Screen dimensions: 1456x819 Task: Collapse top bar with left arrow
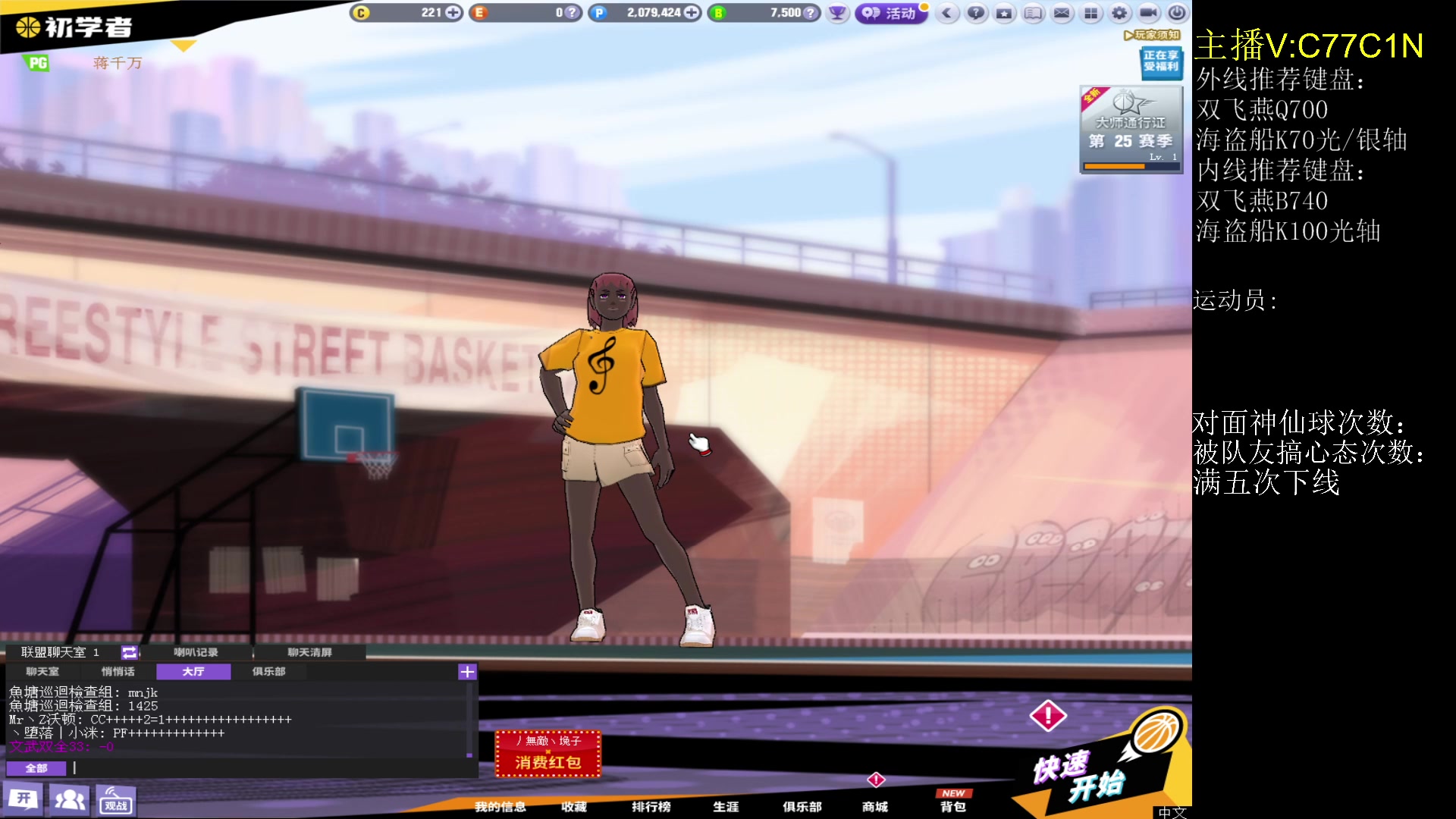click(946, 13)
